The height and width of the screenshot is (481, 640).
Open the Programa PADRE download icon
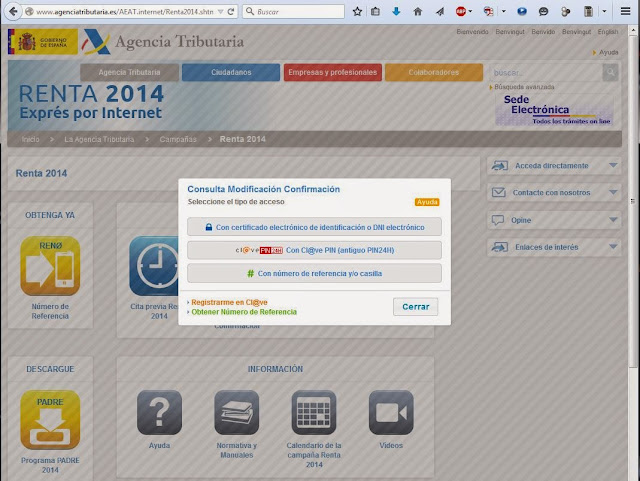50,420
